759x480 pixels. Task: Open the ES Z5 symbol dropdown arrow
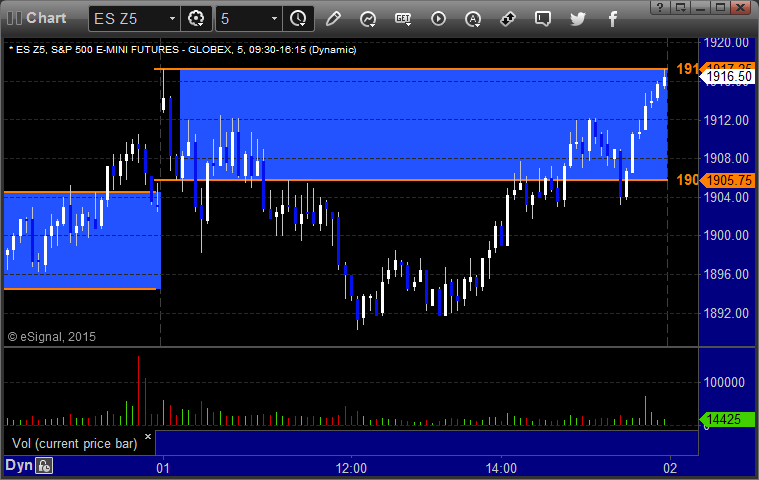(172, 19)
